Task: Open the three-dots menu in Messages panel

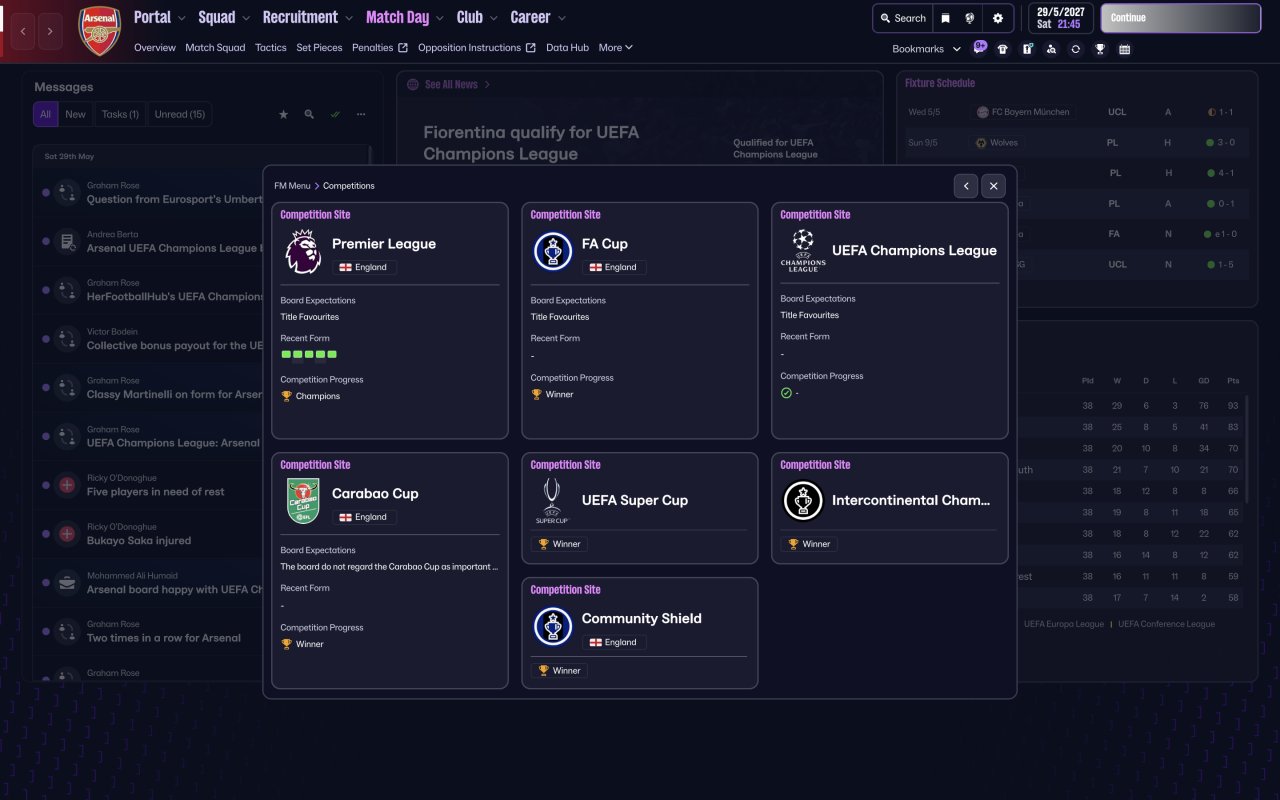Action: (x=361, y=115)
